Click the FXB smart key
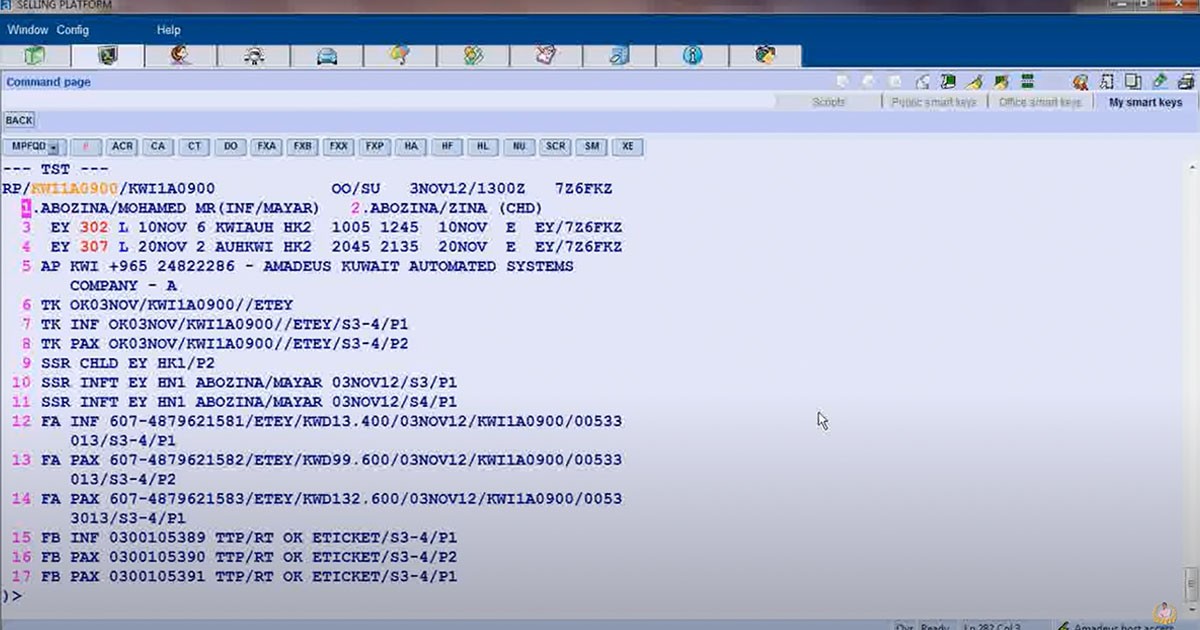1200x630 pixels. 302,146
